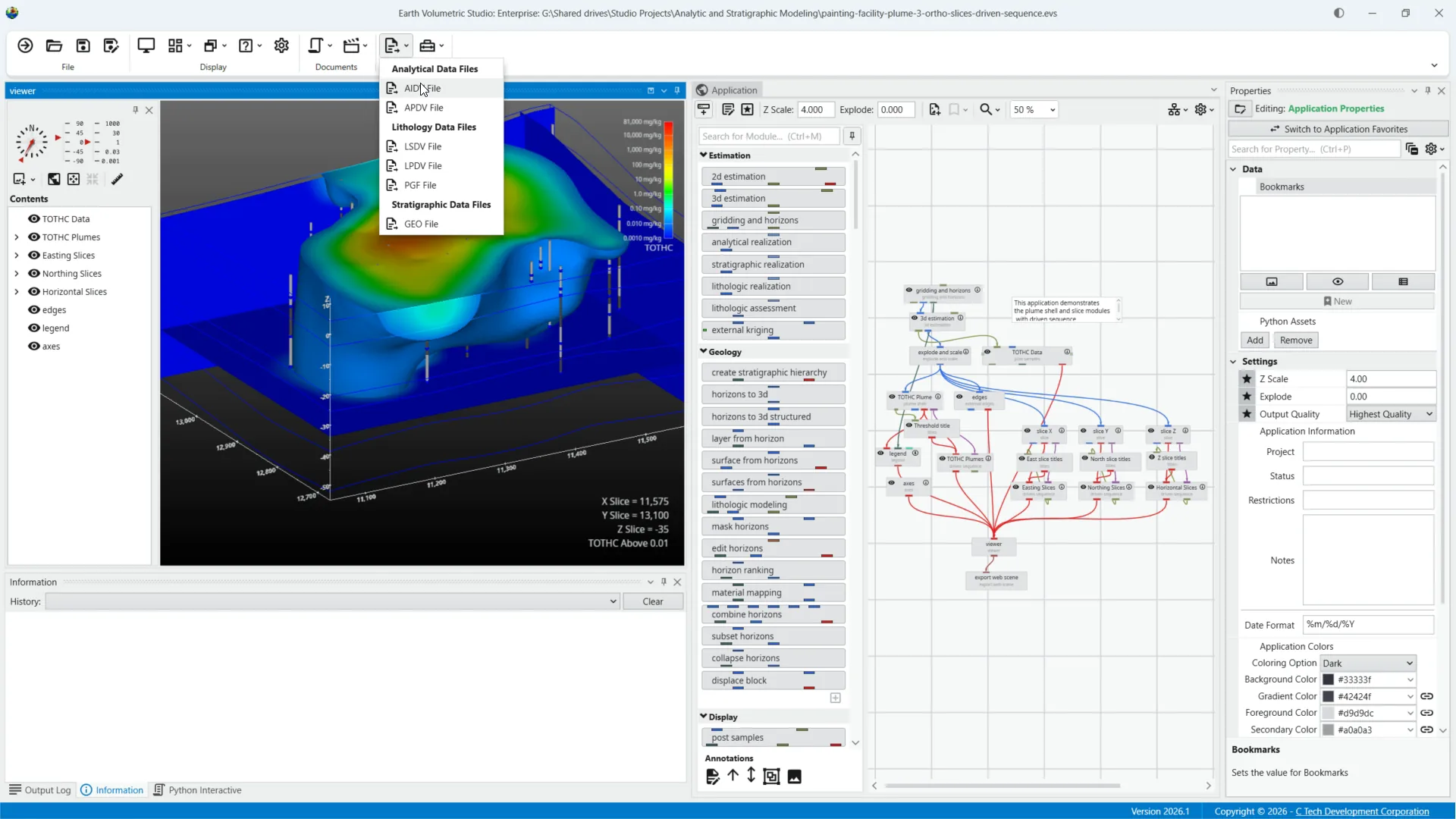Click the up arrow annotation icon
This screenshot has width=1456, height=819.
pos(733,776)
